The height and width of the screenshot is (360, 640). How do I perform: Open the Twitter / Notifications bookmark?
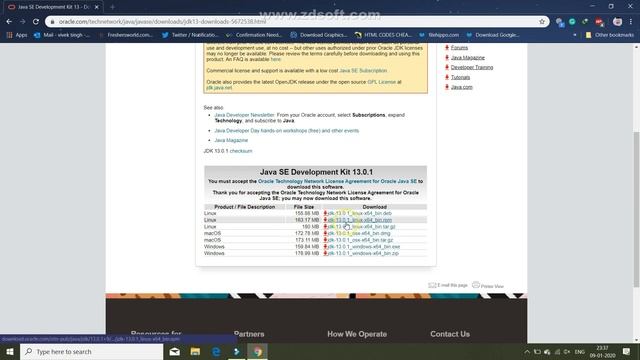pyautogui.click(x=190, y=35)
